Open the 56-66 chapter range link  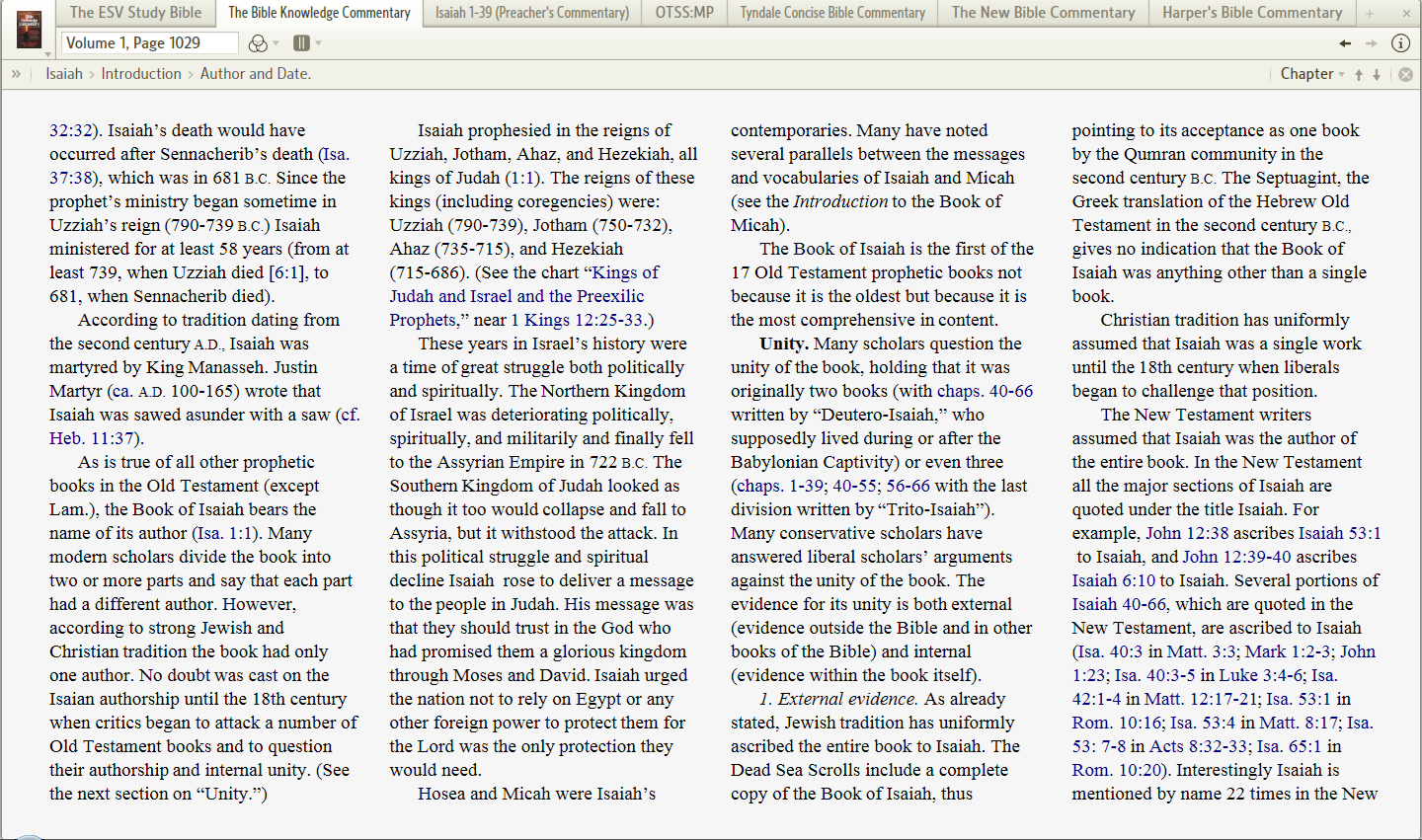click(x=908, y=486)
